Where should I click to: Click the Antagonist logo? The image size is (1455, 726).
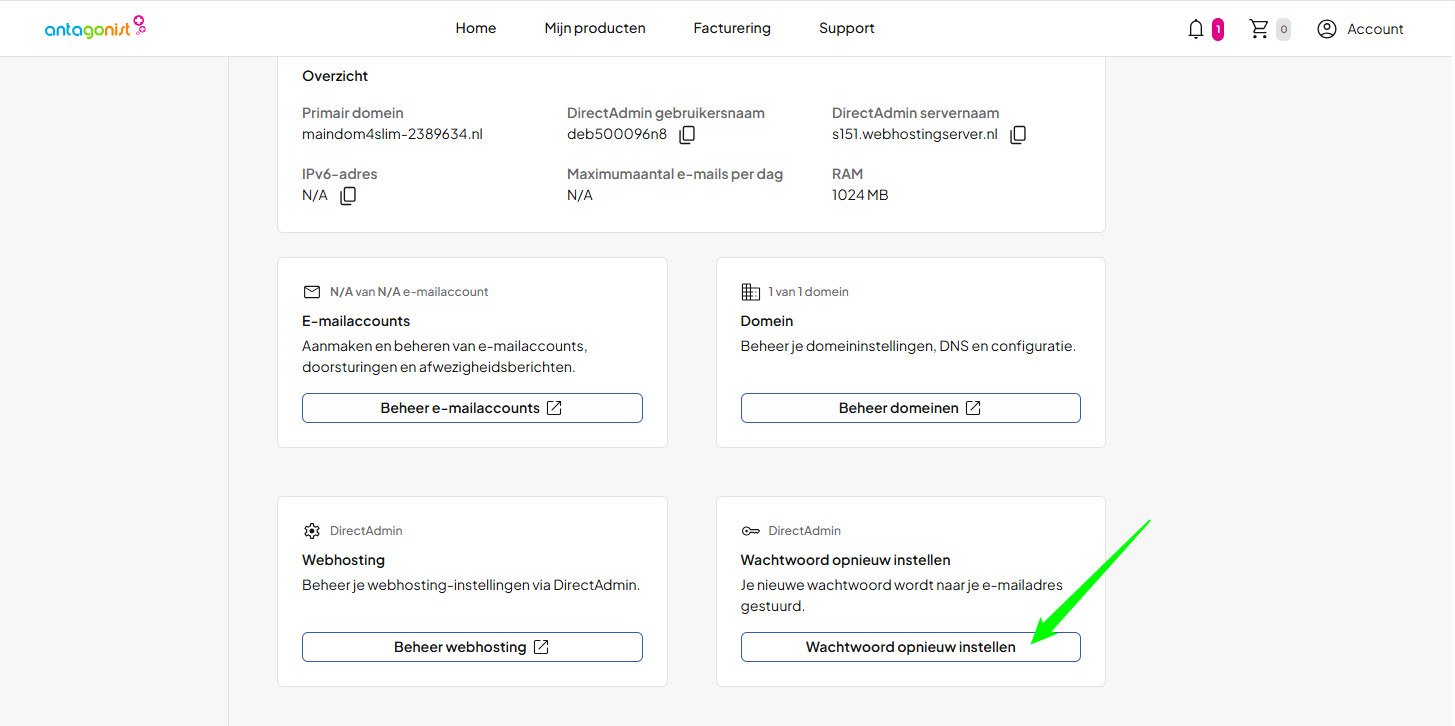tap(95, 28)
